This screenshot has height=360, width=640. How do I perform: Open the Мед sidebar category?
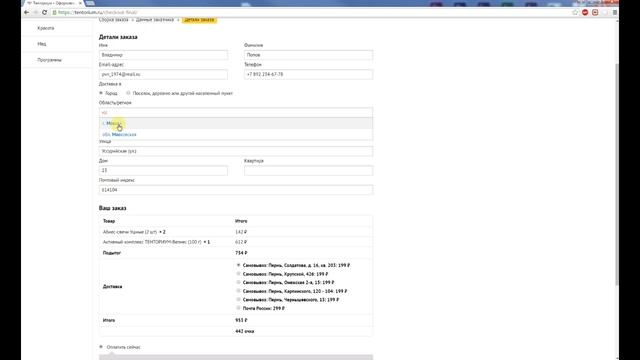(42, 44)
